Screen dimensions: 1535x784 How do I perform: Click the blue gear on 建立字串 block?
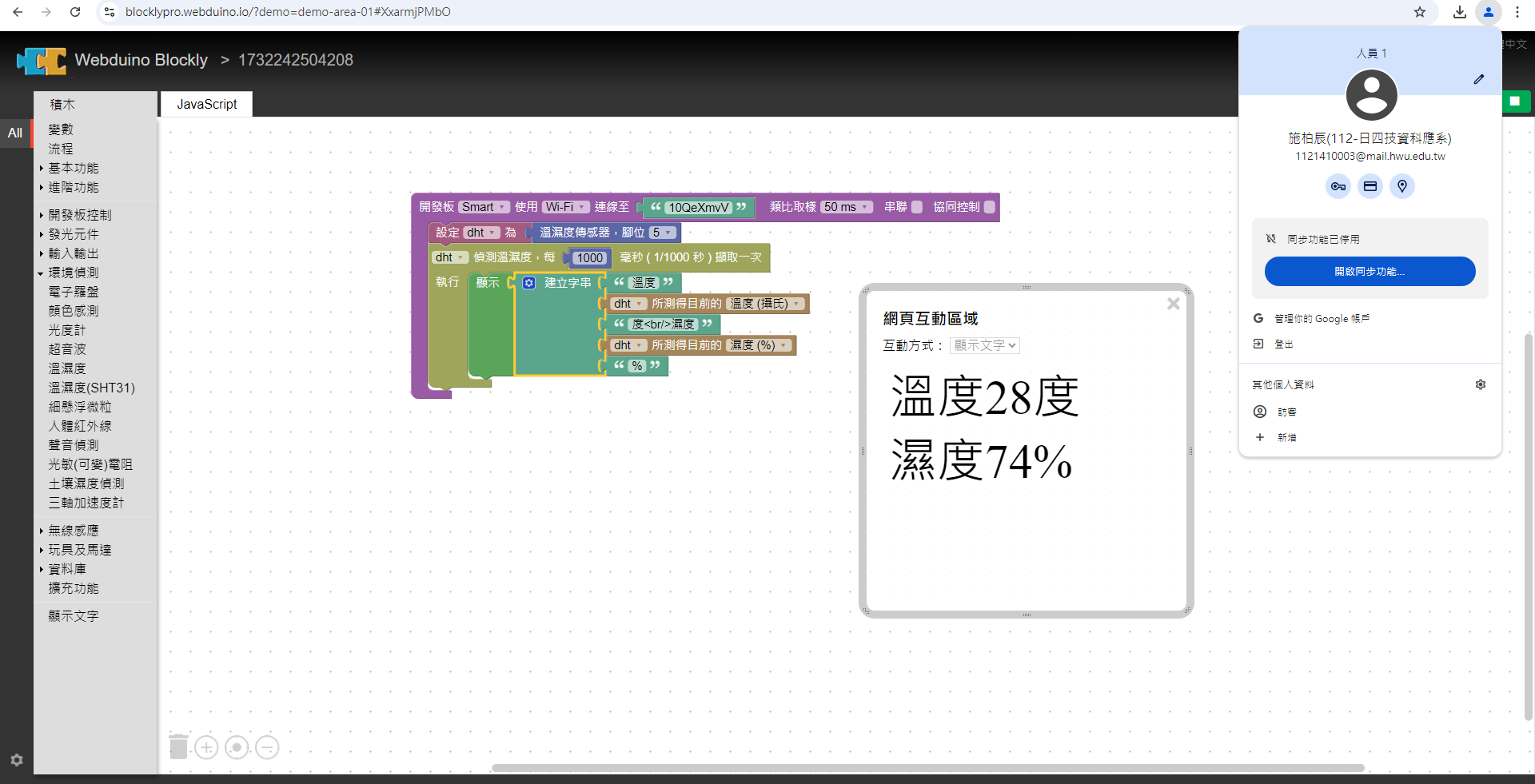pyautogui.click(x=529, y=283)
